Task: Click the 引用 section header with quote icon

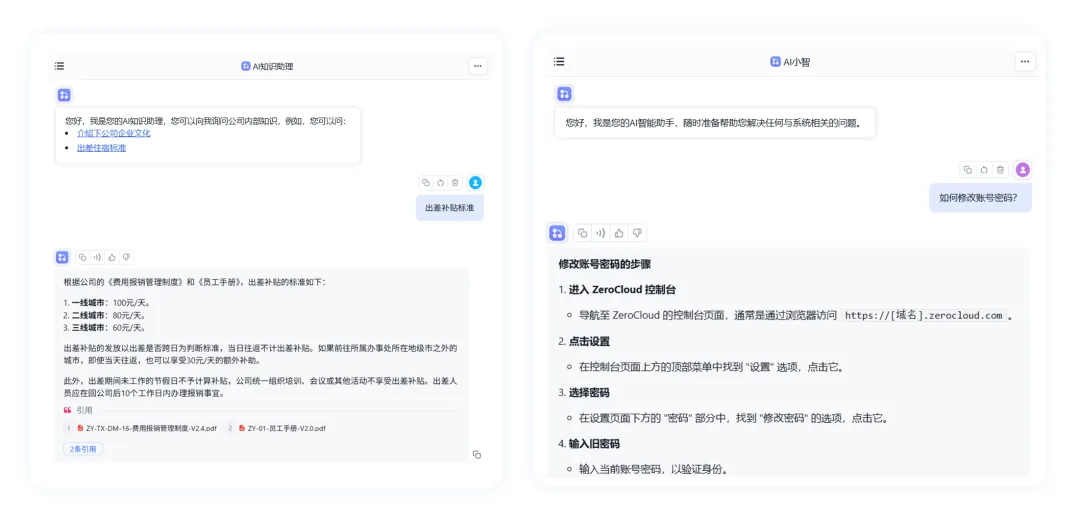Action: tap(78, 410)
